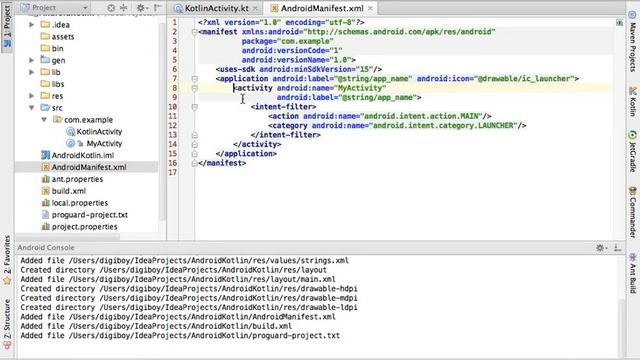
Task: Click the KotlinActivity class icon
Action: pyautogui.click(x=70, y=131)
